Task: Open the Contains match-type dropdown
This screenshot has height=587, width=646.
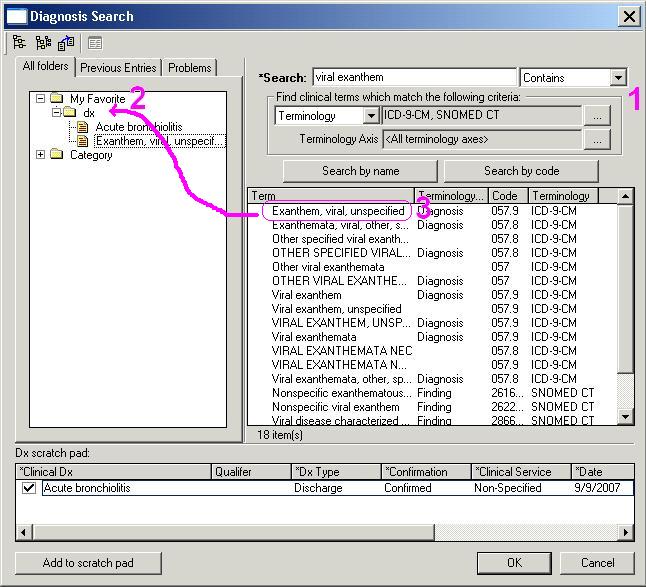Action: point(618,77)
